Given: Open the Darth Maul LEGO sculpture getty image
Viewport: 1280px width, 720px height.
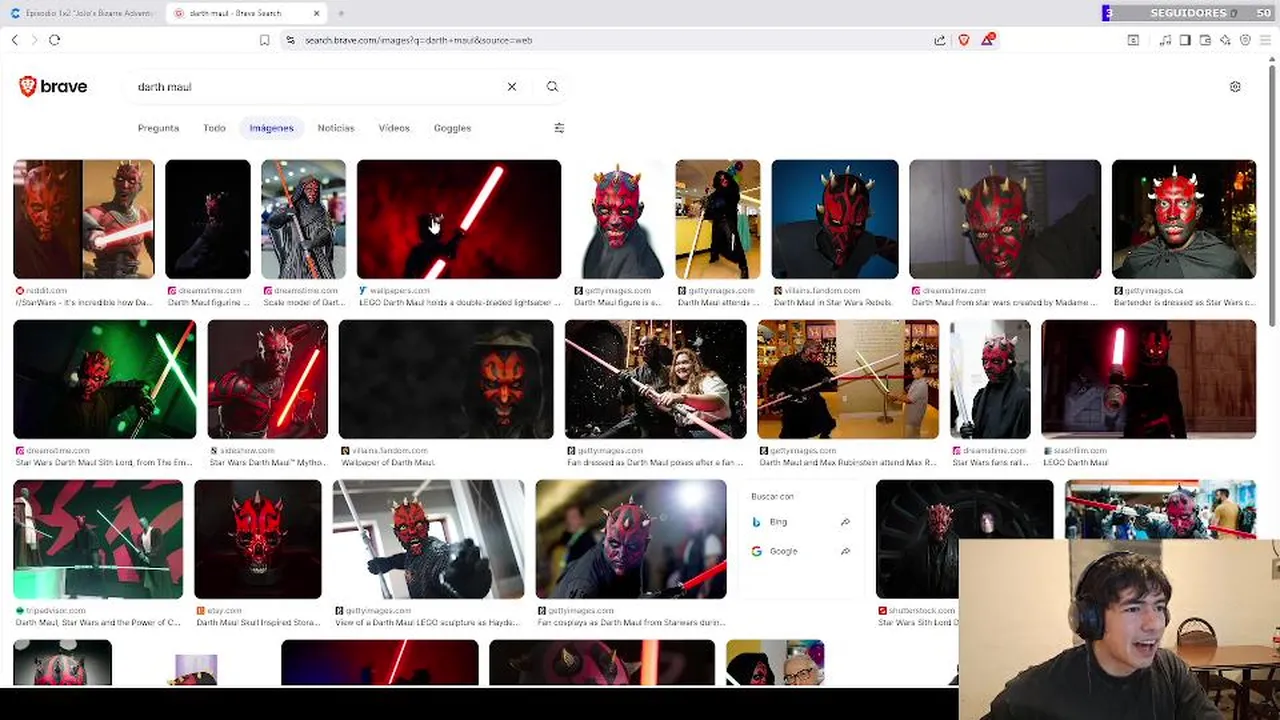Looking at the screenshot, I should tap(428, 539).
